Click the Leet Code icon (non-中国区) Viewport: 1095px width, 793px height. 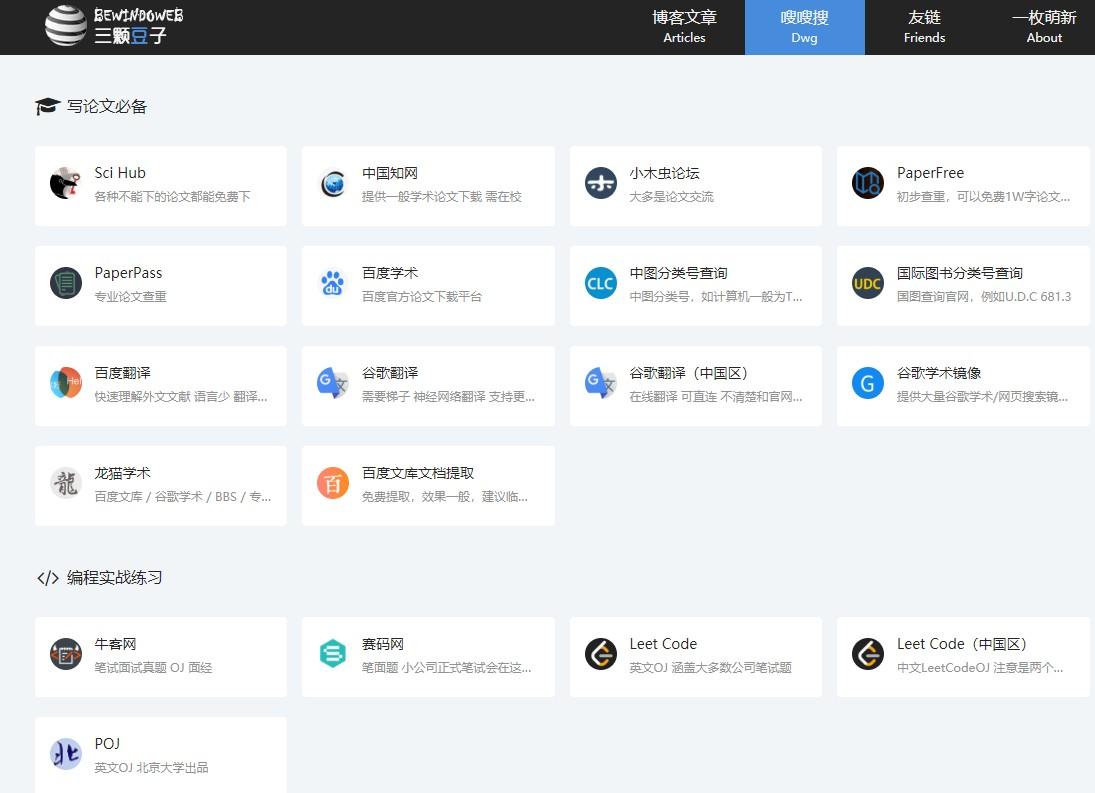(x=601, y=654)
